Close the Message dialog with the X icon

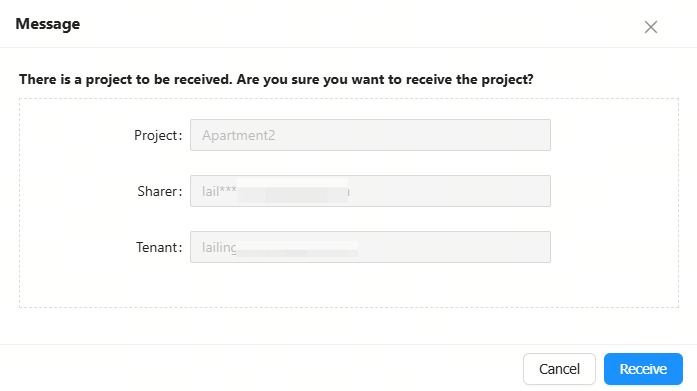pos(651,27)
